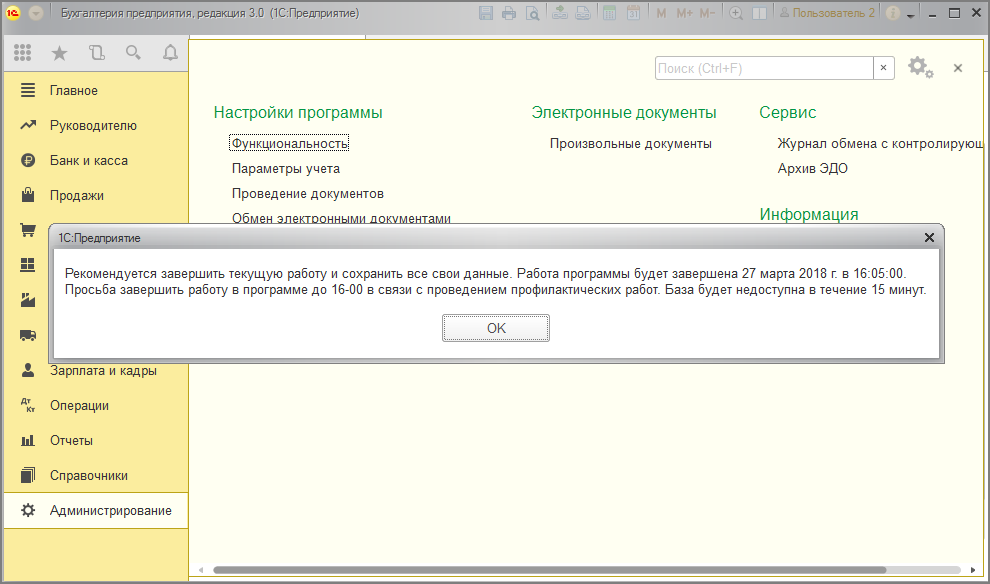This screenshot has height=584, width=990.
Task: Open the Параметры учета link
Action: click(x=286, y=169)
